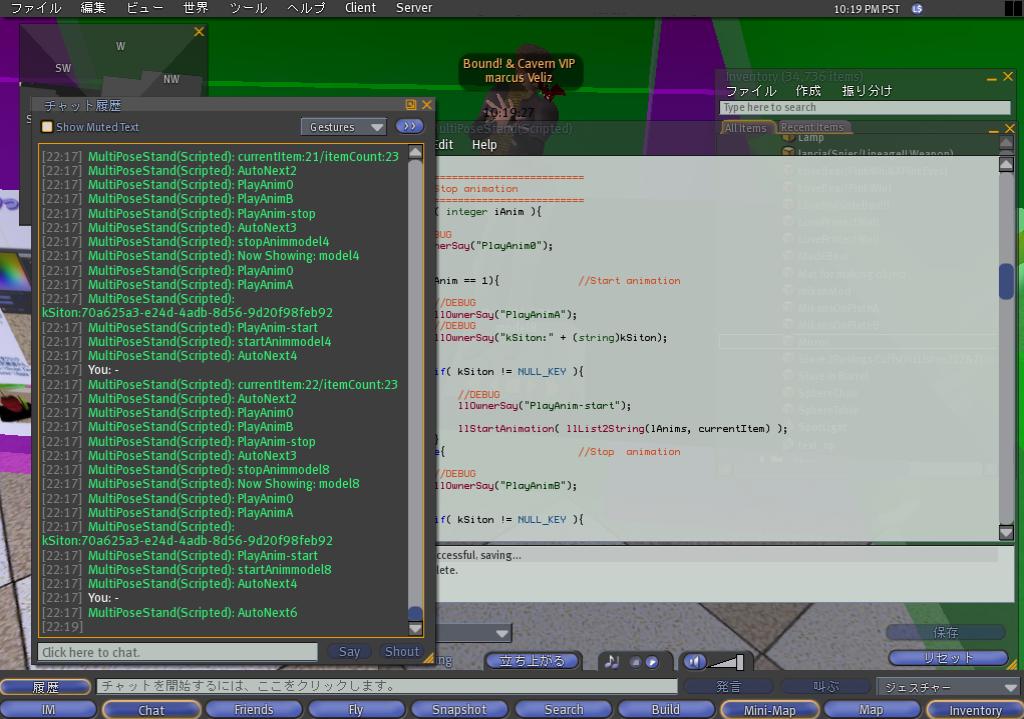The height and width of the screenshot is (719, 1024).
Task: Switch to the Recent Items inventory tab
Action: 812,127
